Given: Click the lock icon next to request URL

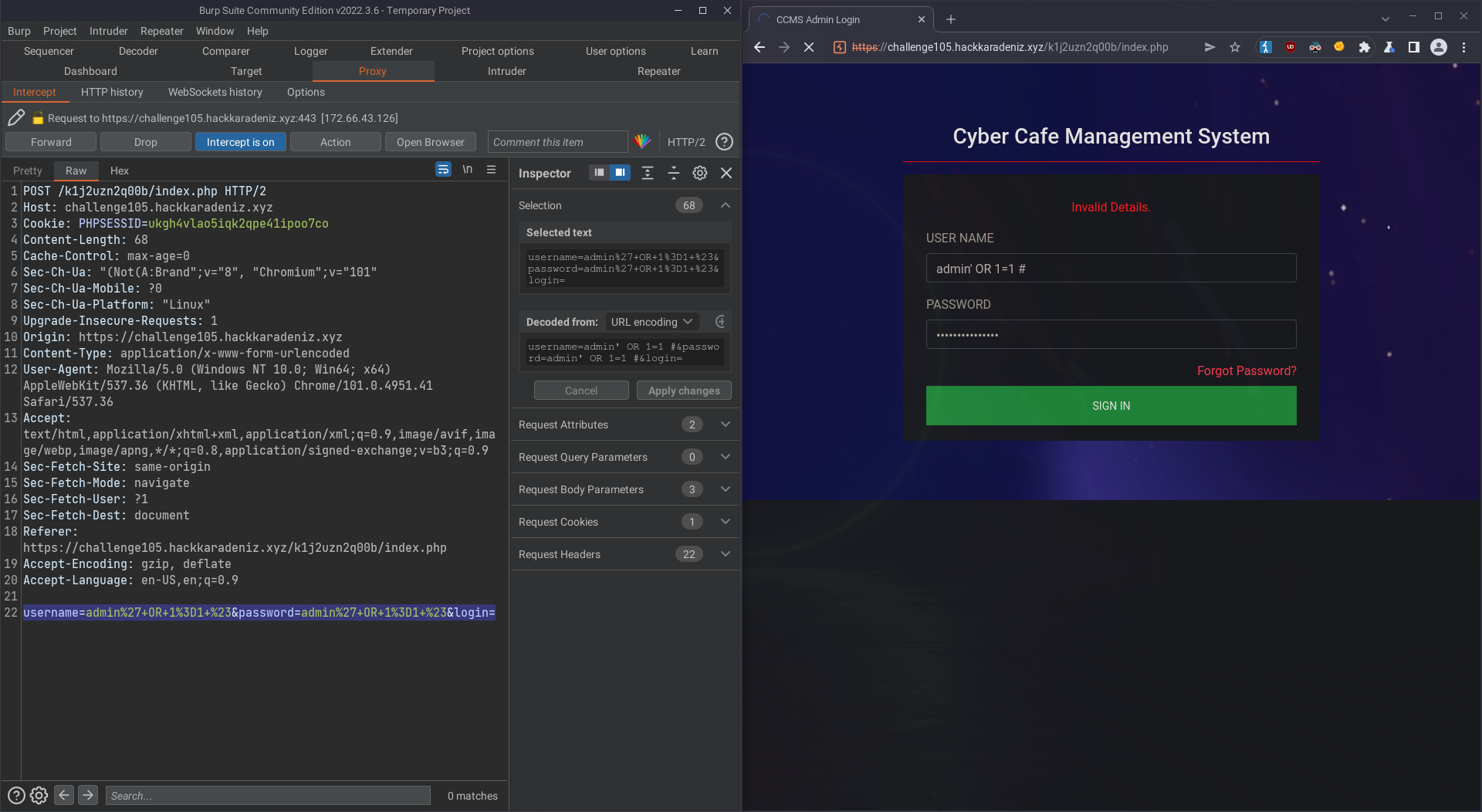Looking at the screenshot, I should coord(38,118).
